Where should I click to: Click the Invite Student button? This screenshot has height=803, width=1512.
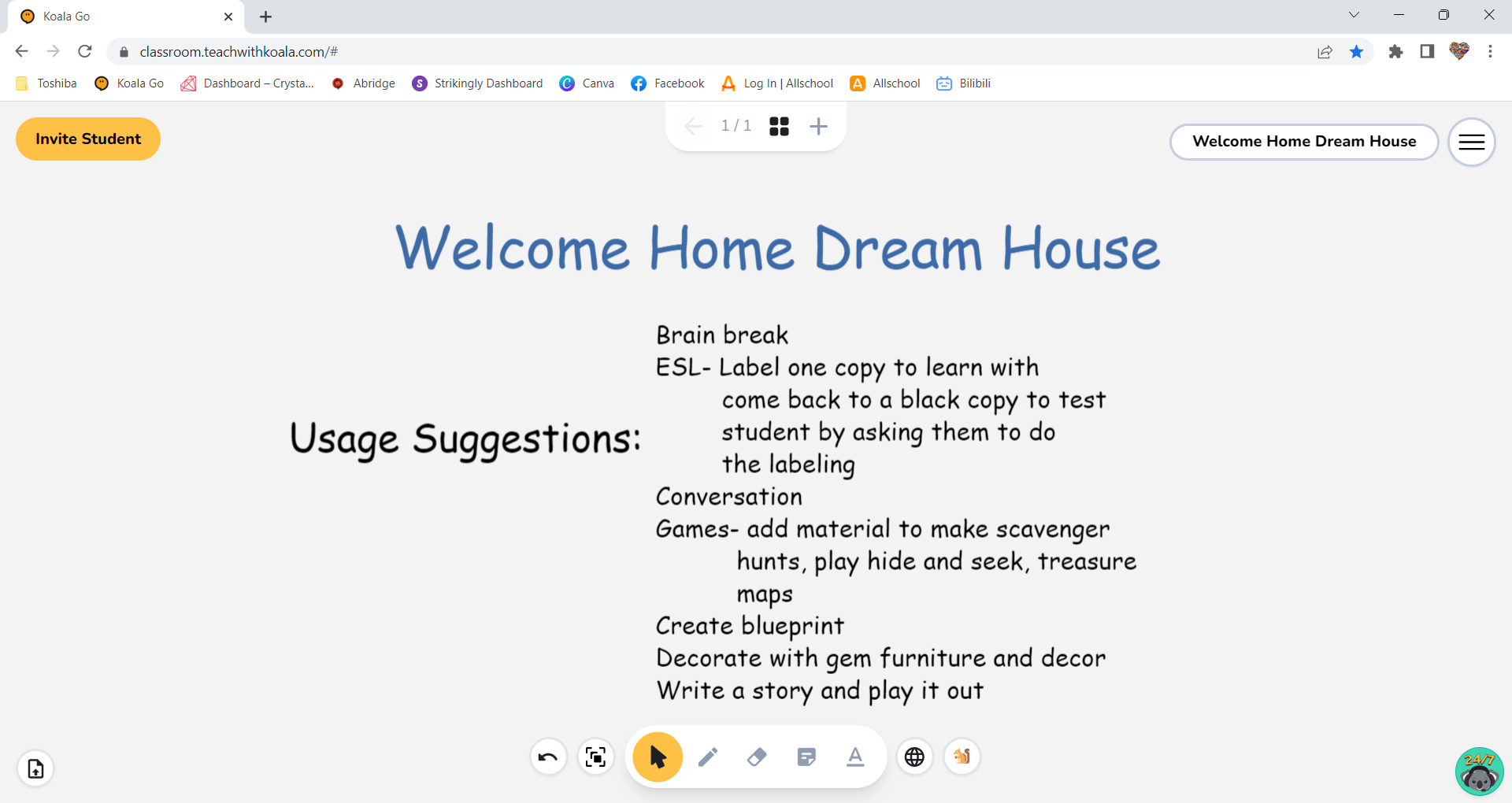click(87, 139)
